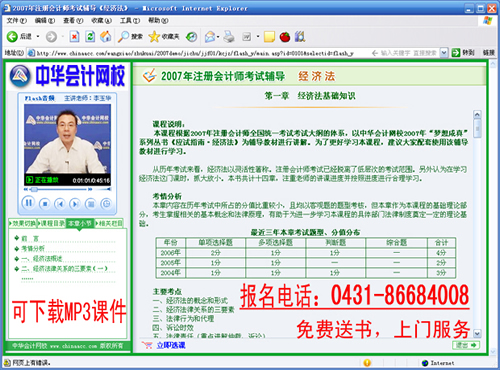The height and width of the screenshot is (370, 500).
Task: Click the grey Forward arrow button
Action: pyautogui.click(x=51, y=37)
